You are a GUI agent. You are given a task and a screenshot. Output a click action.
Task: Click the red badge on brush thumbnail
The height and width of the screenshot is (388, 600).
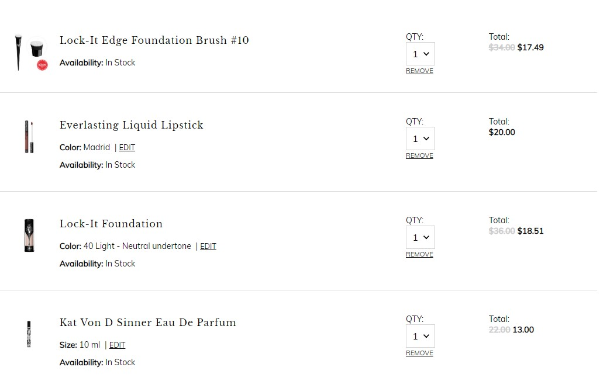[x=42, y=65]
